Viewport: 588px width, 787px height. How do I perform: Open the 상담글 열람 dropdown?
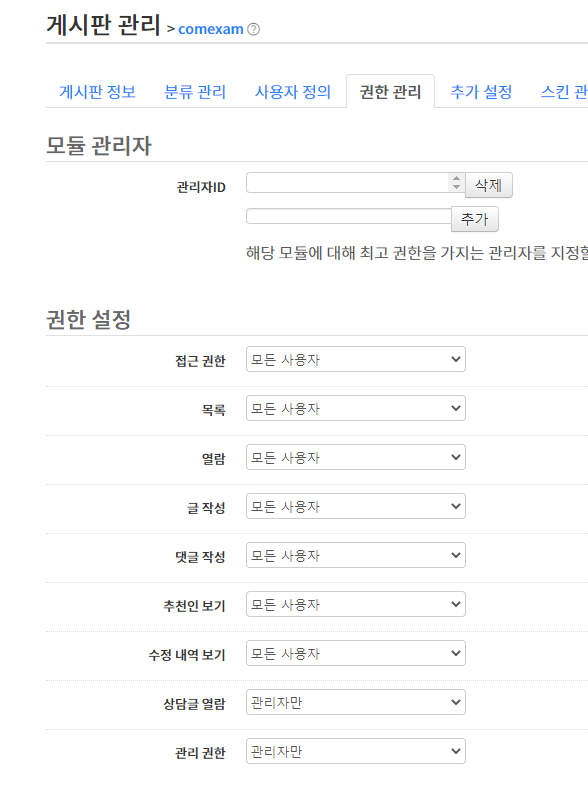356,702
